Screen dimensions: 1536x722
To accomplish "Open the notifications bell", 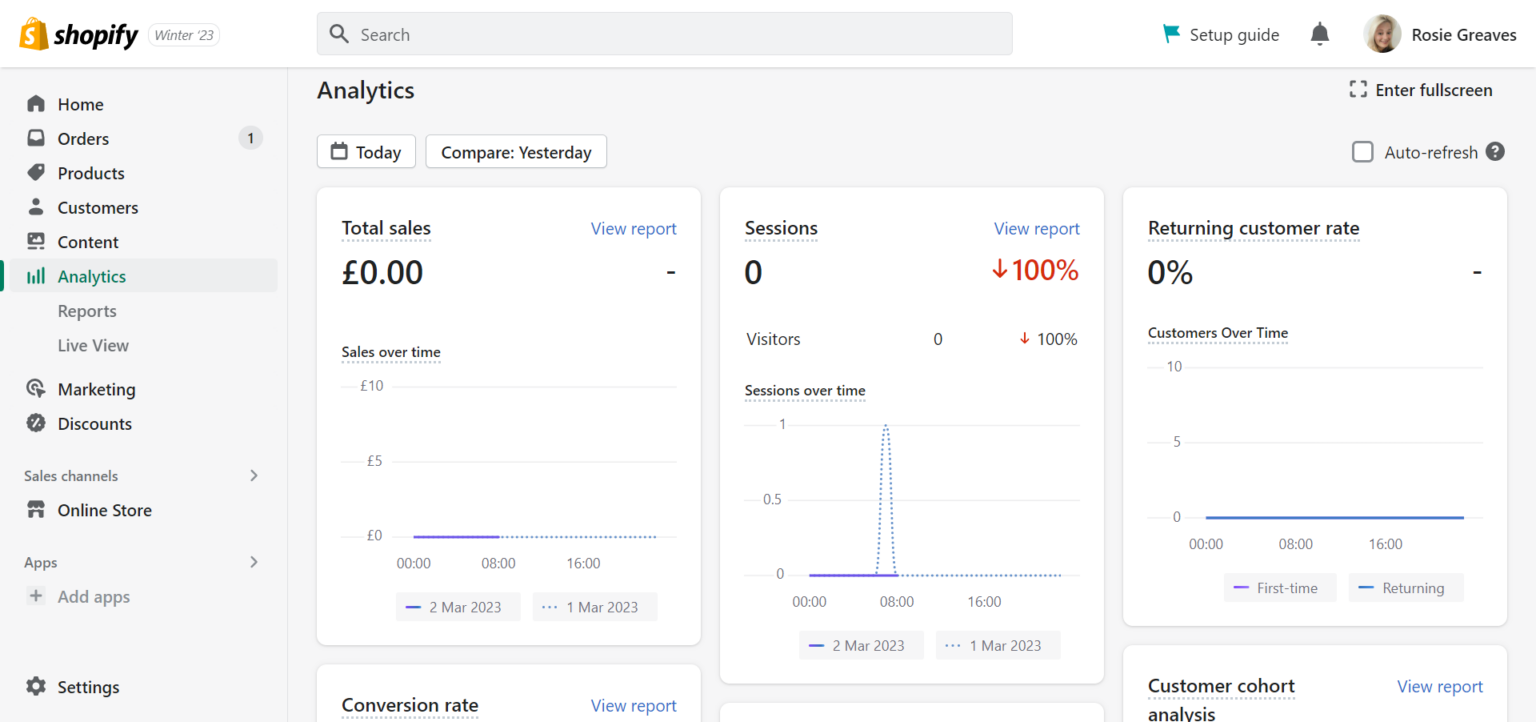I will pos(1319,33).
